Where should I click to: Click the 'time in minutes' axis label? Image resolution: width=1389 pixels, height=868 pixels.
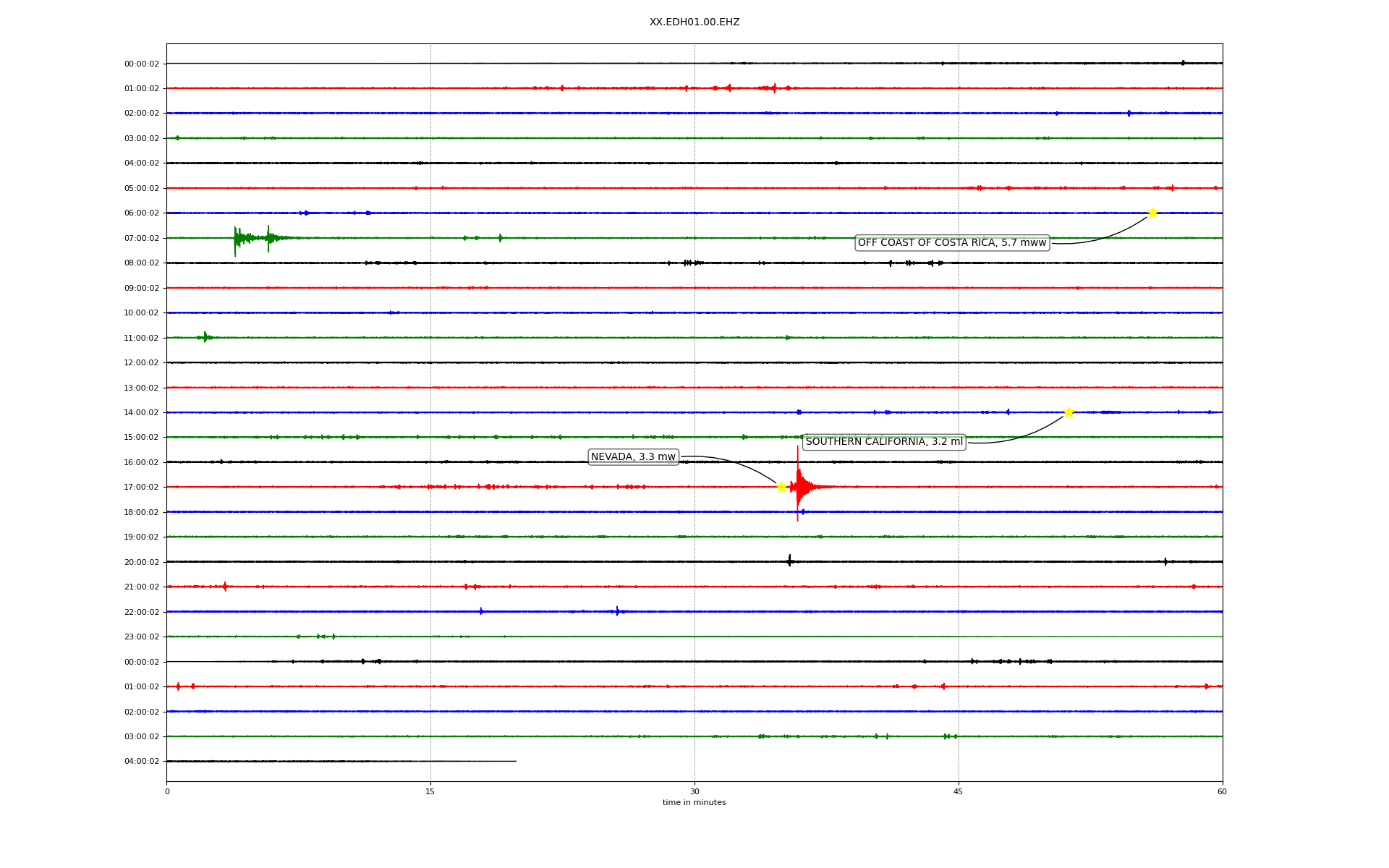[694, 803]
